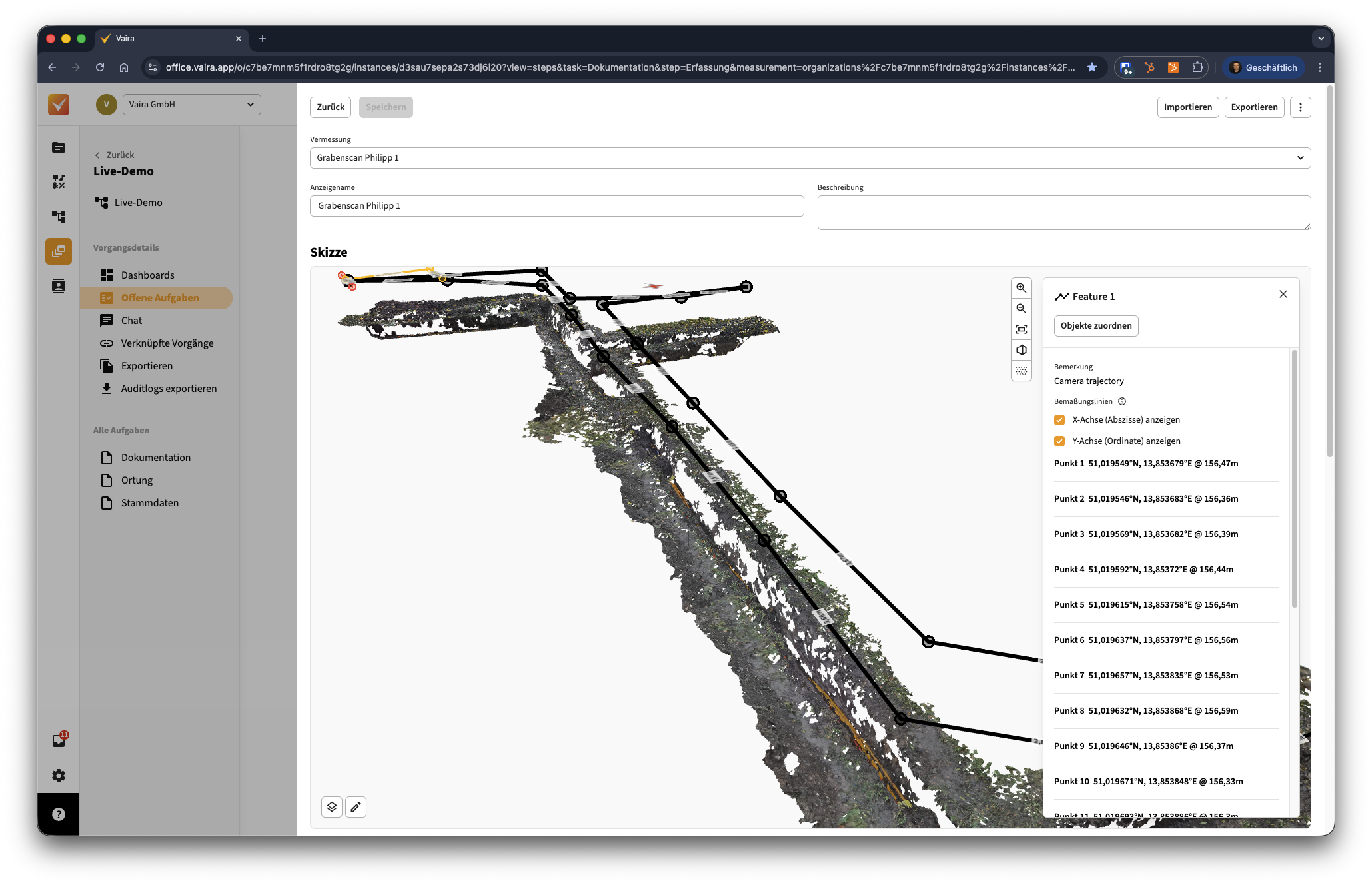
Task: Open the layers icon in sketch
Action: [x=332, y=807]
